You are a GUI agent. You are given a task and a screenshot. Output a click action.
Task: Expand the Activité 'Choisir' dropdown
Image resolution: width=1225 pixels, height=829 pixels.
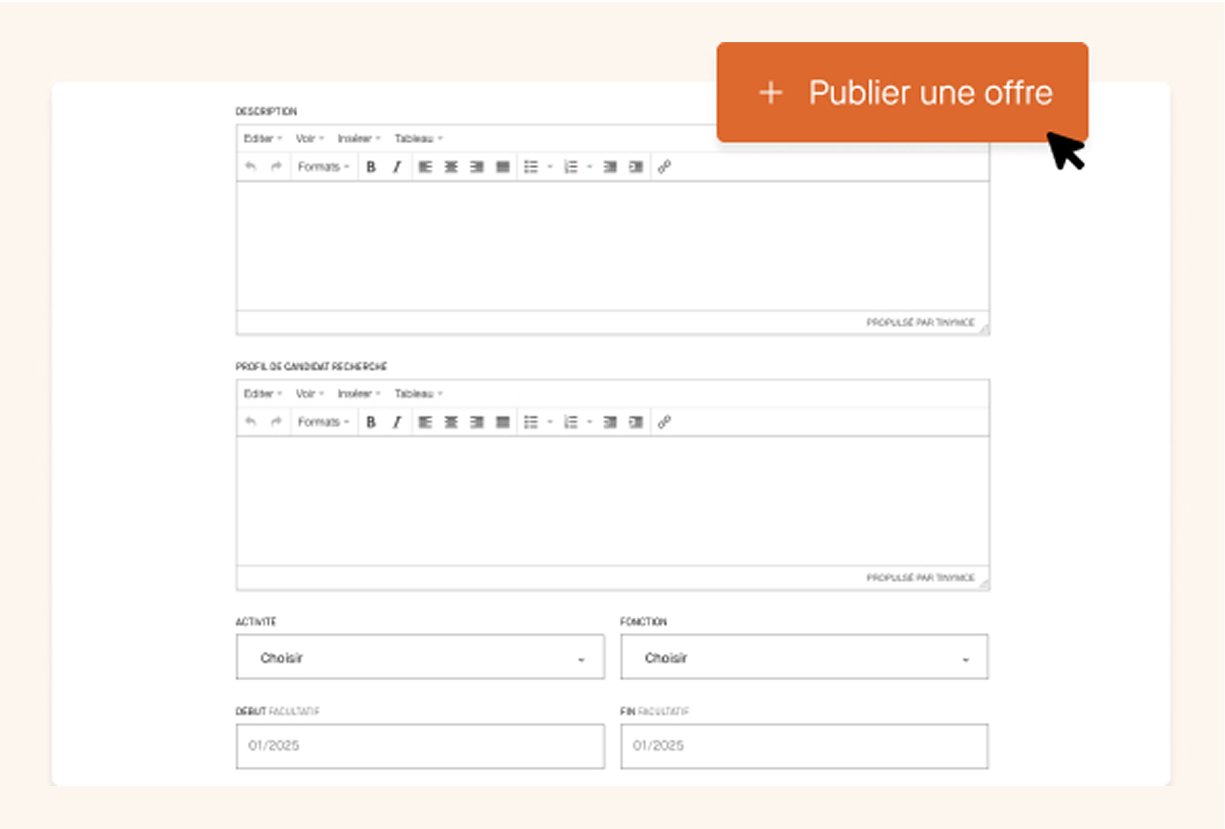pyautogui.click(x=420, y=657)
